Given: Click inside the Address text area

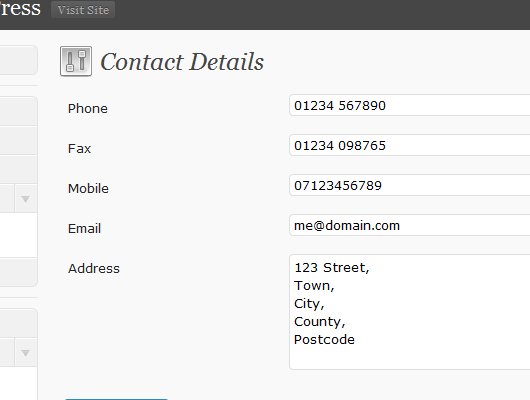Looking at the screenshot, I should tap(409, 312).
